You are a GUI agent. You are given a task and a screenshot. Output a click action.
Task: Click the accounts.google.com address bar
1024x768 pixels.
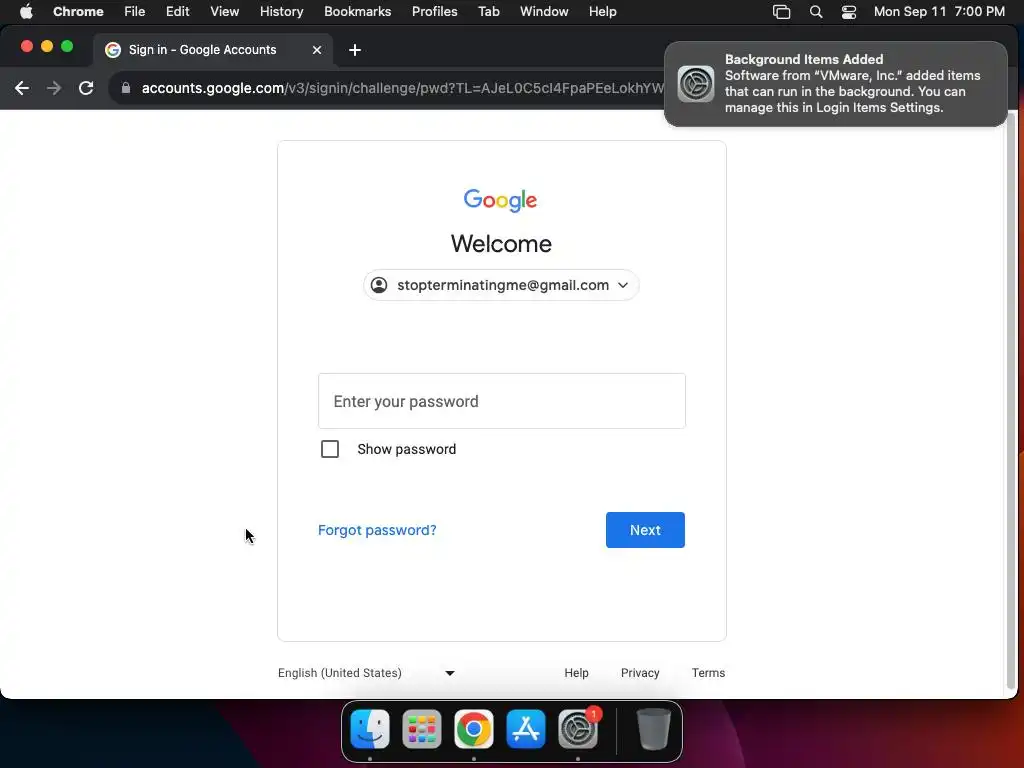(x=402, y=88)
